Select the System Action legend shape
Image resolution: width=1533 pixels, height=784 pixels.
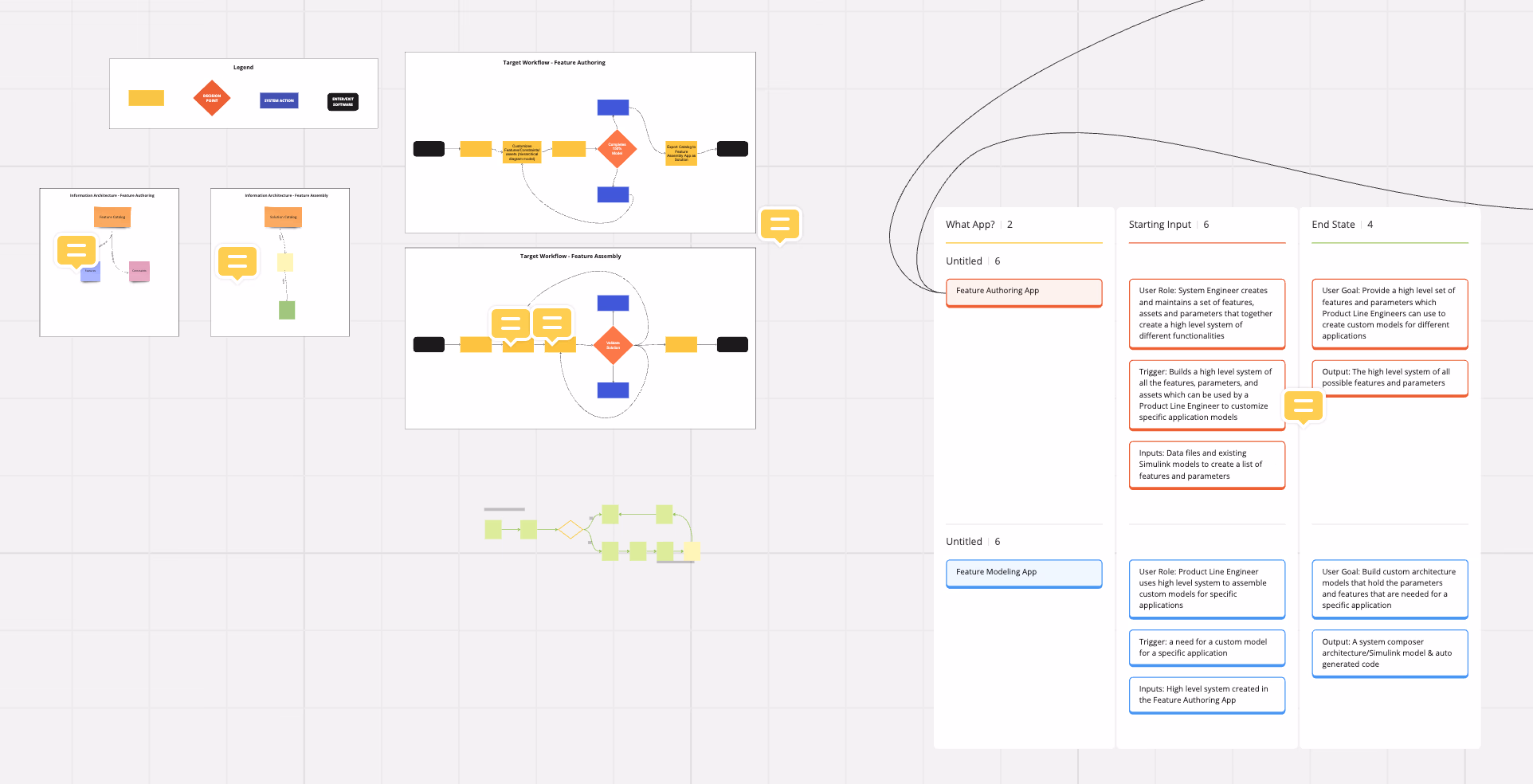(x=279, y=100)
